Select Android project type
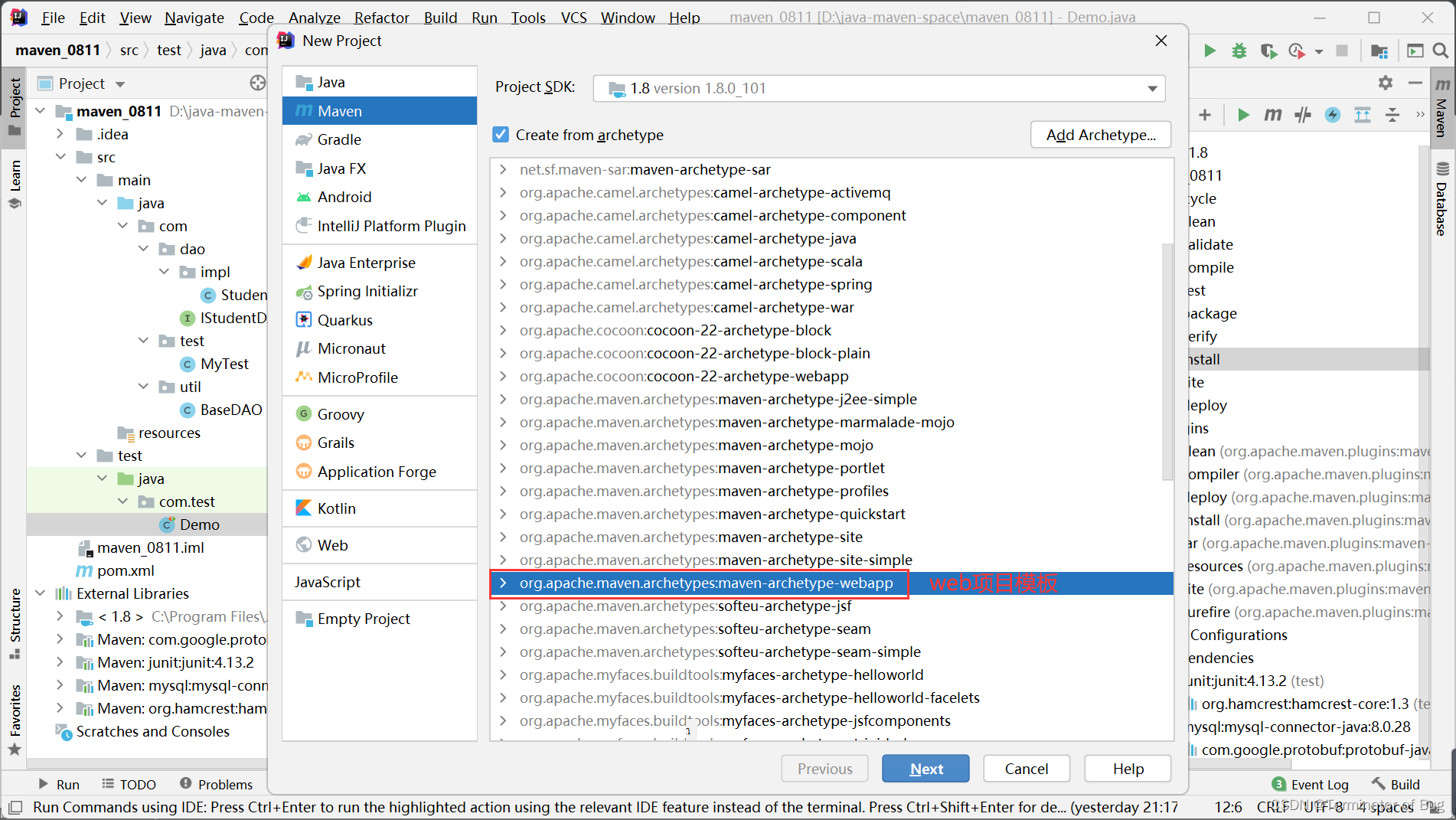Image resolution: width=1456 pixels, height=820 pixels. (x=379, y=197)
